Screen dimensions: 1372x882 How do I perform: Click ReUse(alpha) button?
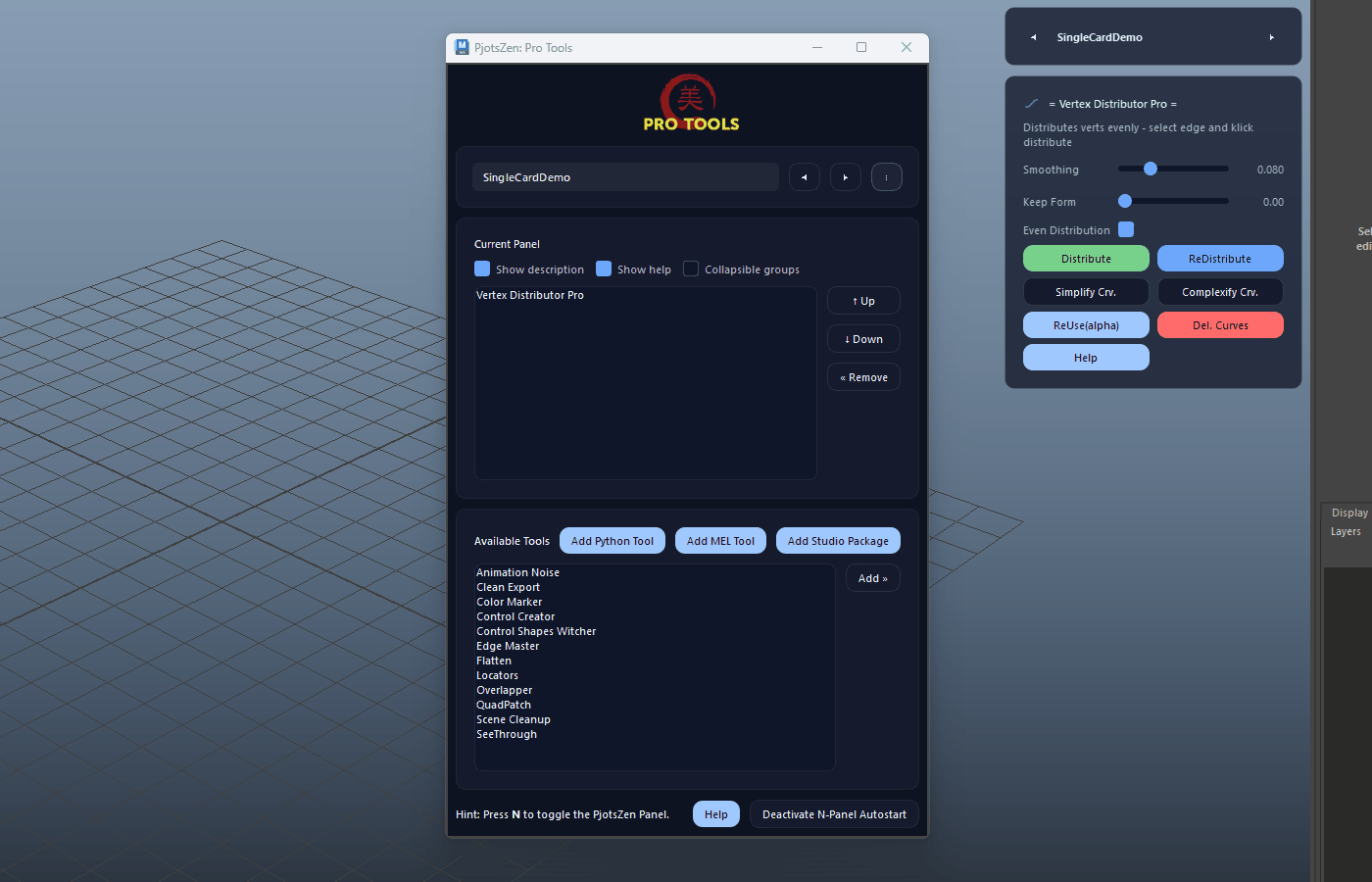tap(1086, 325)
